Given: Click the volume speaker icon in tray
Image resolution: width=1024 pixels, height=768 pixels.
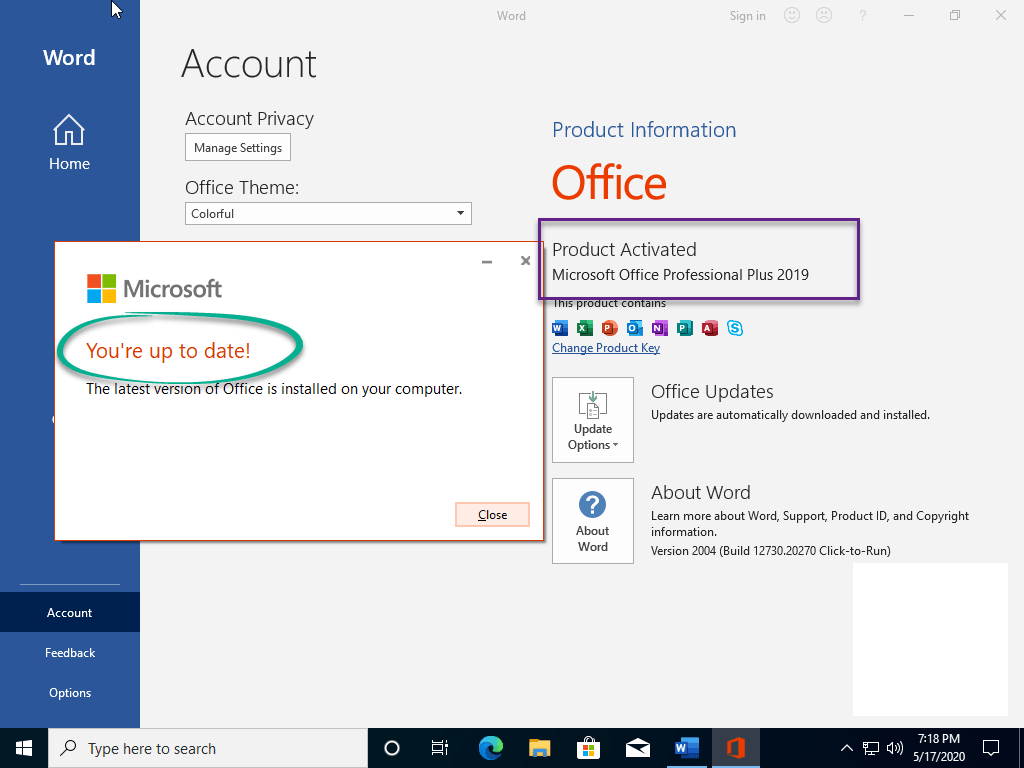Looking at the screenshot, I should click(895, 748).
